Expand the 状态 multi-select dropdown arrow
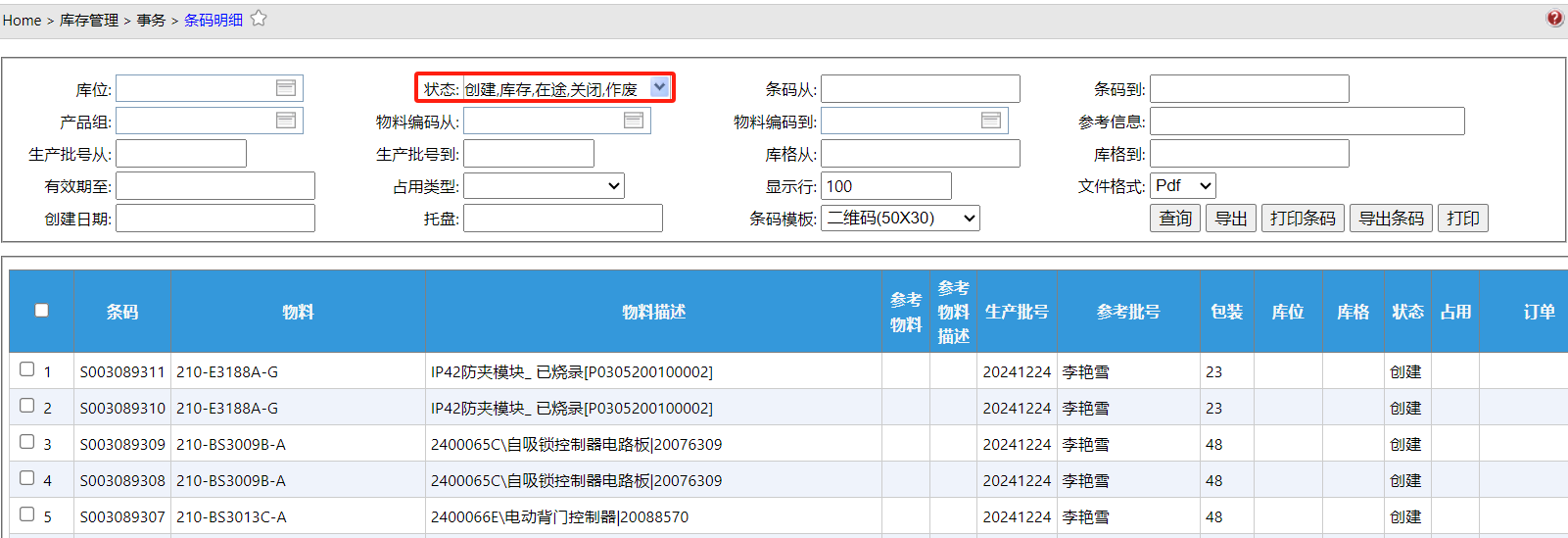This screenshot has height=538, width=1568. [x=659, y=87]
